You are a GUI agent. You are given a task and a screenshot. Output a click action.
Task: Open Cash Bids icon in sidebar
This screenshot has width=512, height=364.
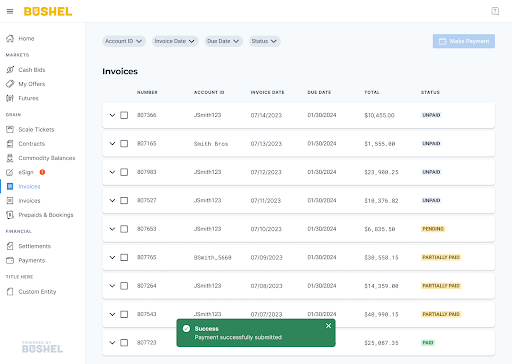pos(10,70)
